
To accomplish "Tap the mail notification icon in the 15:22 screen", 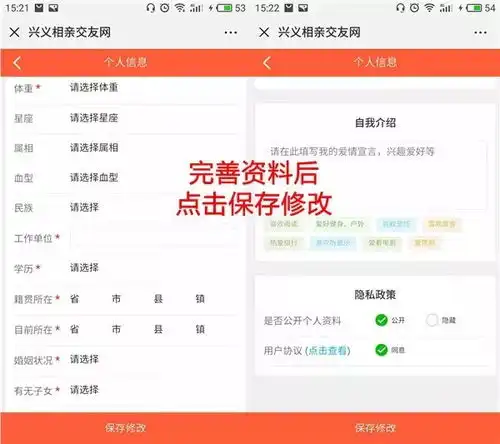I will tap(289, 8).
